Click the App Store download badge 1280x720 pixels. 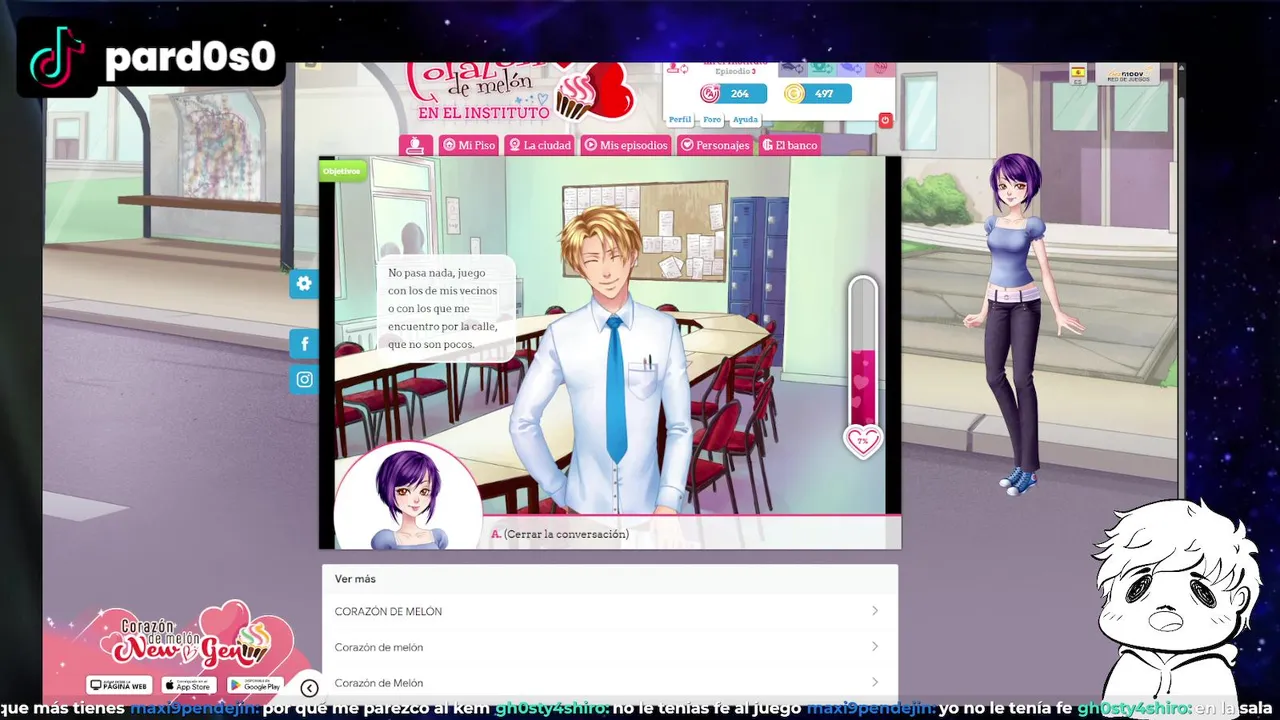tap(189, 685)
